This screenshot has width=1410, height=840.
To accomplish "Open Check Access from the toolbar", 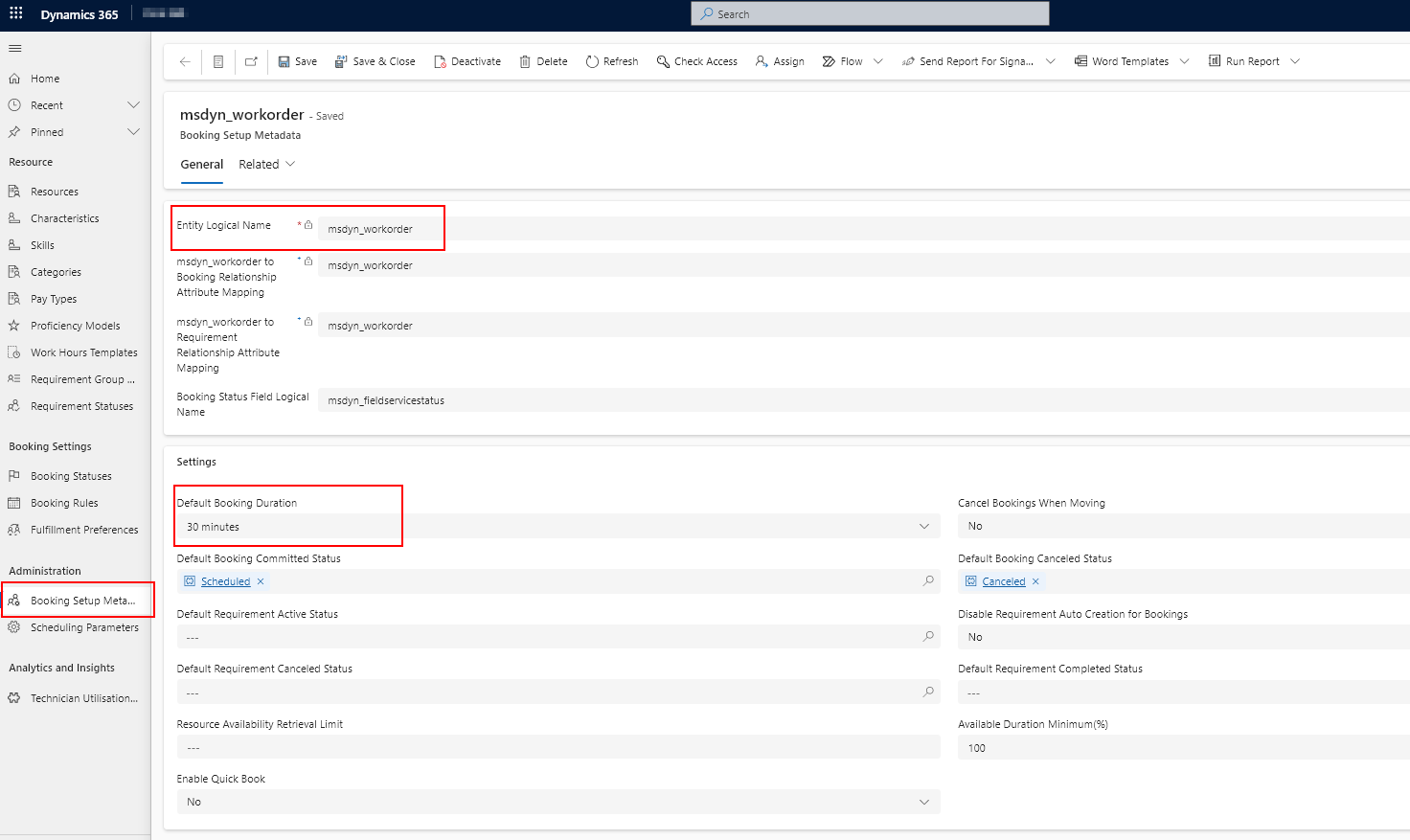I will (696, 60).
